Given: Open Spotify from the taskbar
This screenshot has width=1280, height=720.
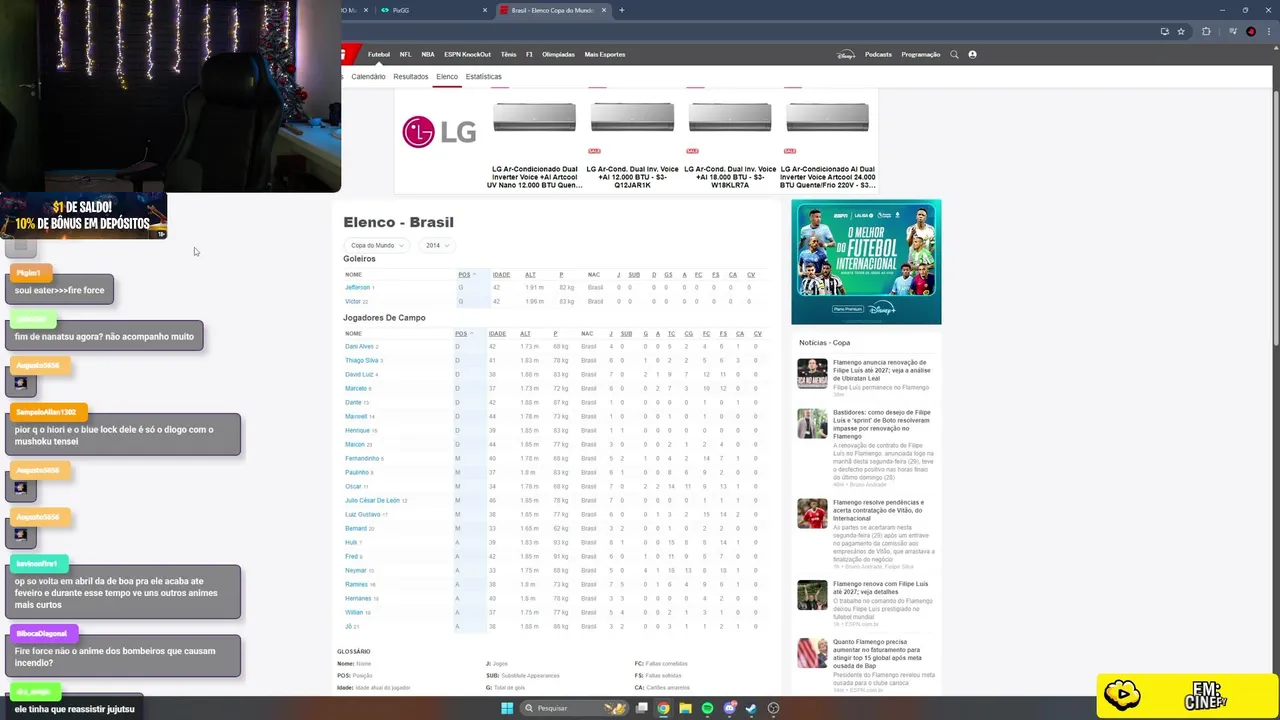Looking at the screenshot, I should [x=707, y=708].
